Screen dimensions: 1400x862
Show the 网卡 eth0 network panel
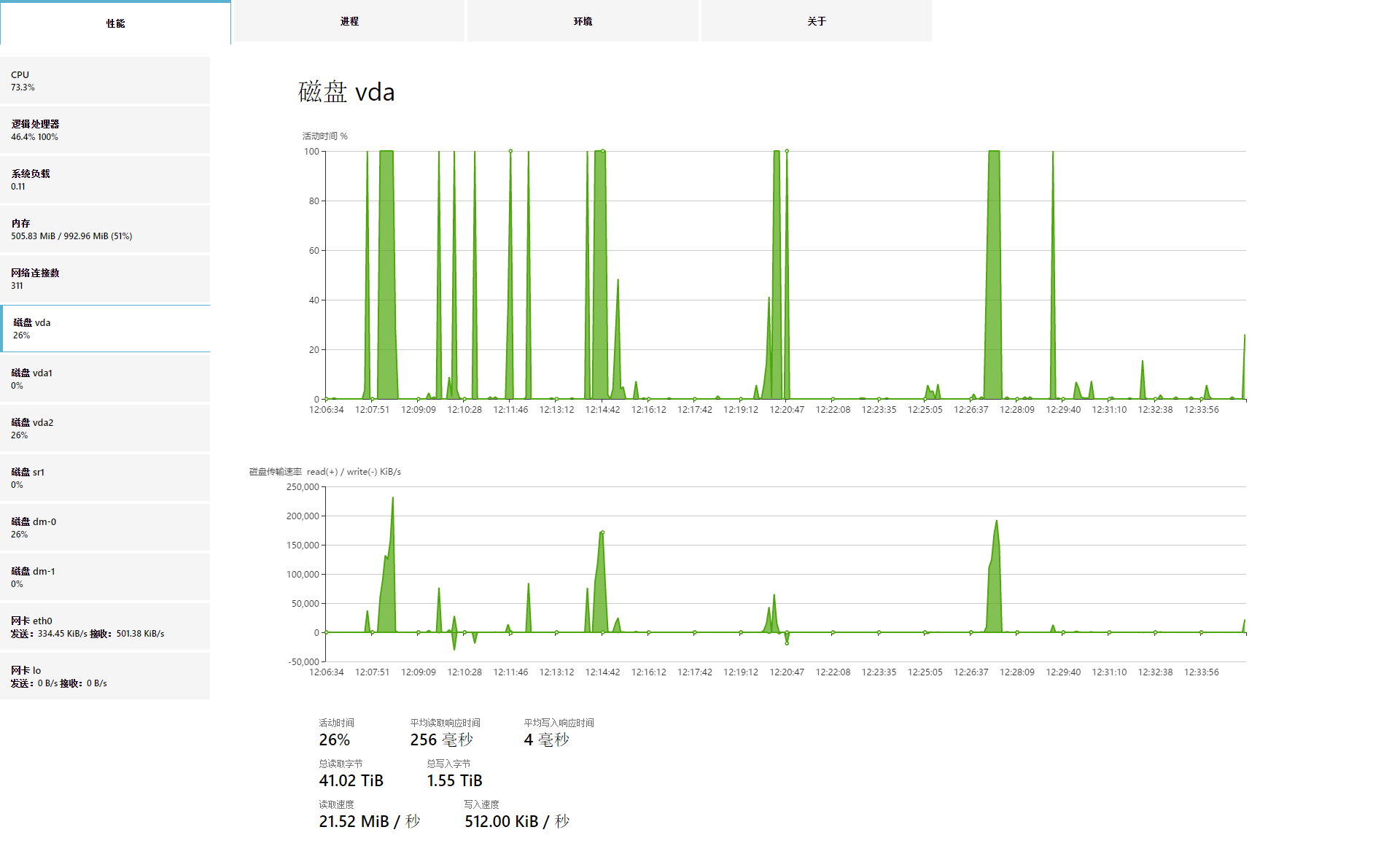pyautogui.click(x=105, y=626)
